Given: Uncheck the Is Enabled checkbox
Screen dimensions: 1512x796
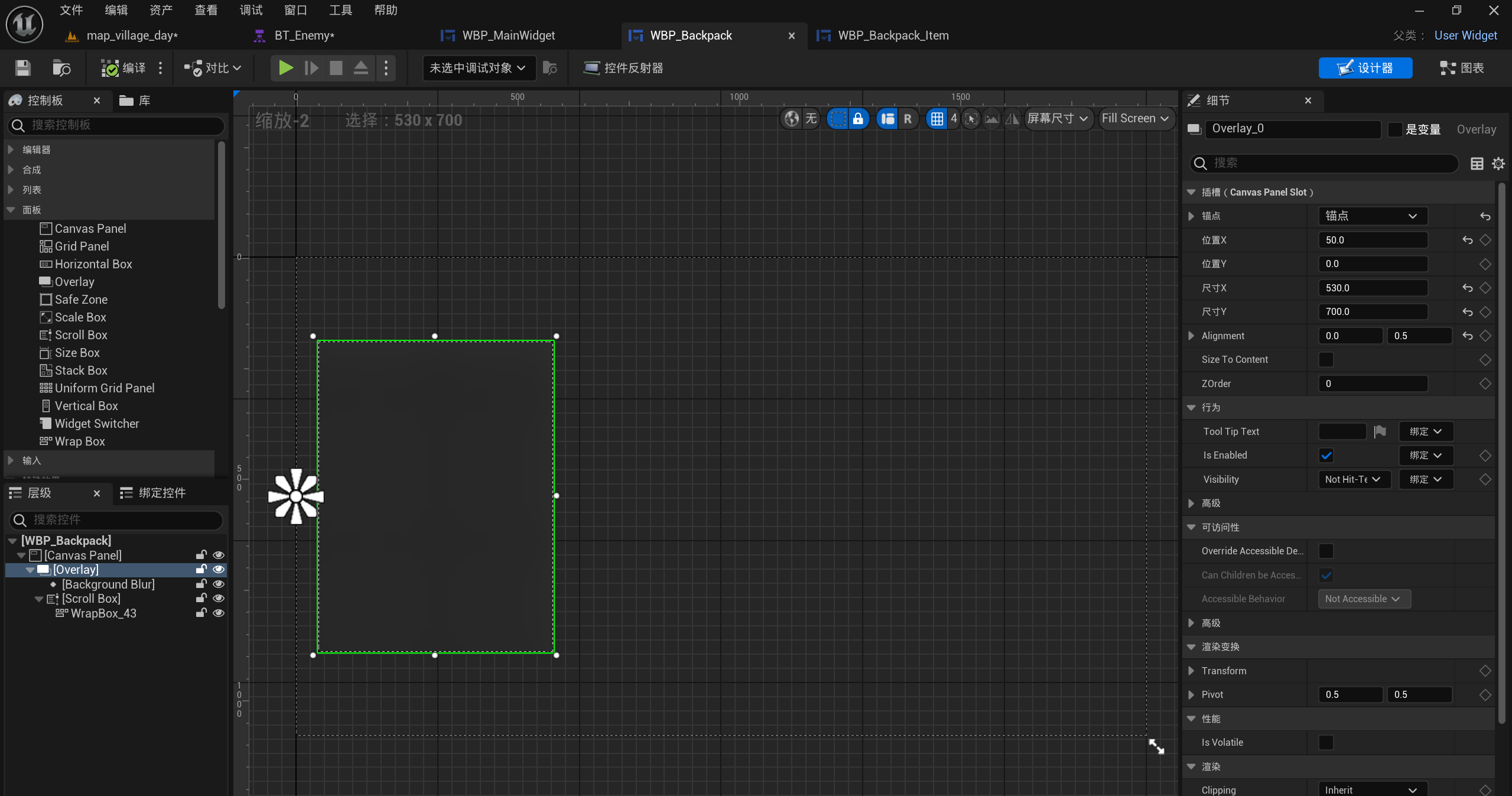Looking at the screenshot, I should tap(1326, 456).
